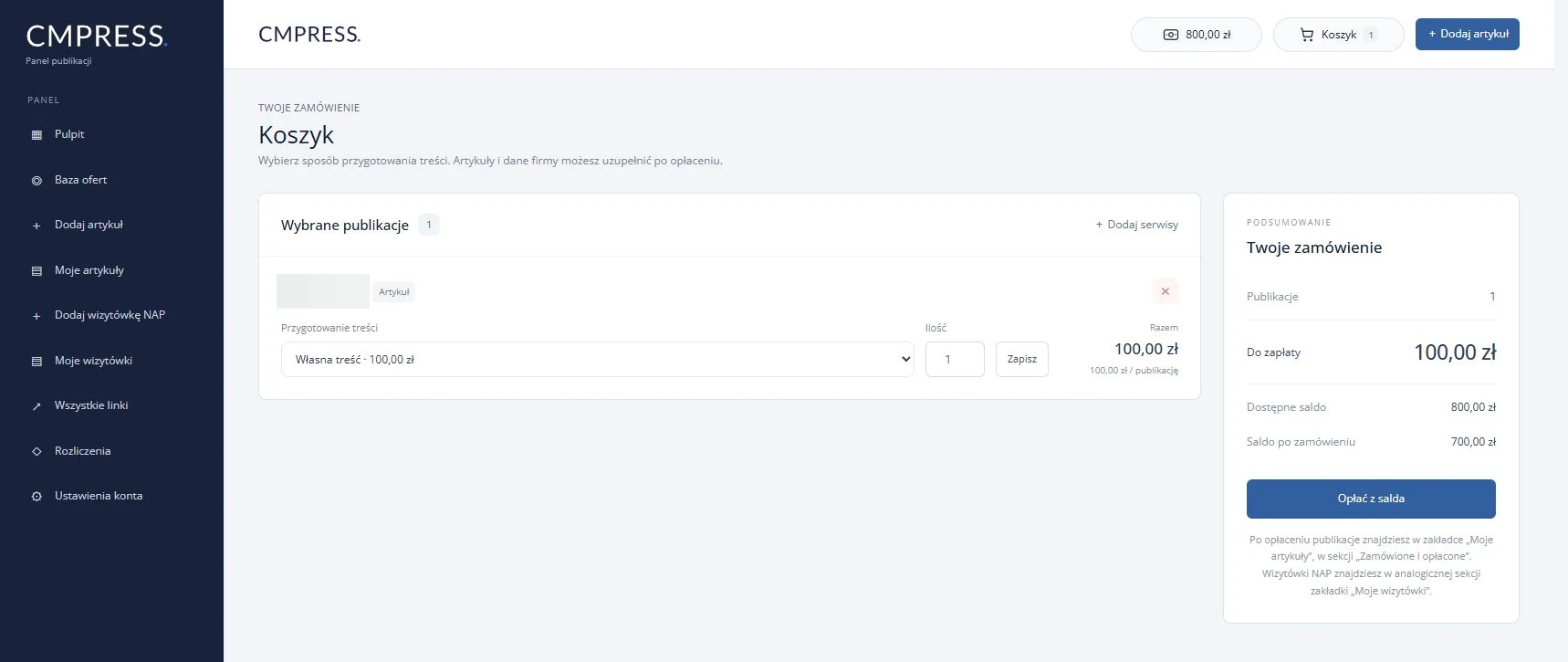Navigate to Wszystkie linki
The width and height of the screenshot is (1568, 662).
click(x=91, y=405)
